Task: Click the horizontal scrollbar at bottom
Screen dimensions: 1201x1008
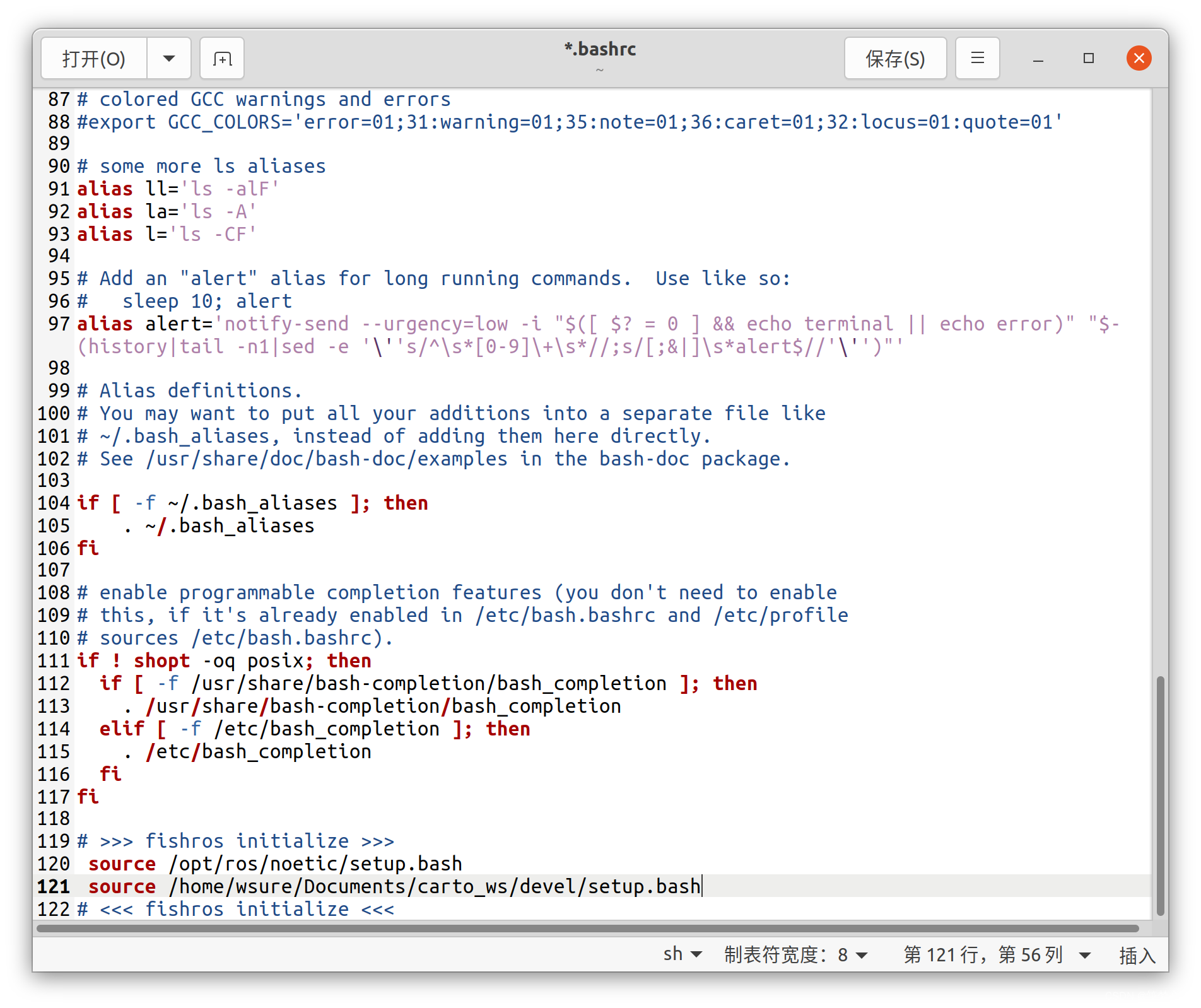Action: 587,929
